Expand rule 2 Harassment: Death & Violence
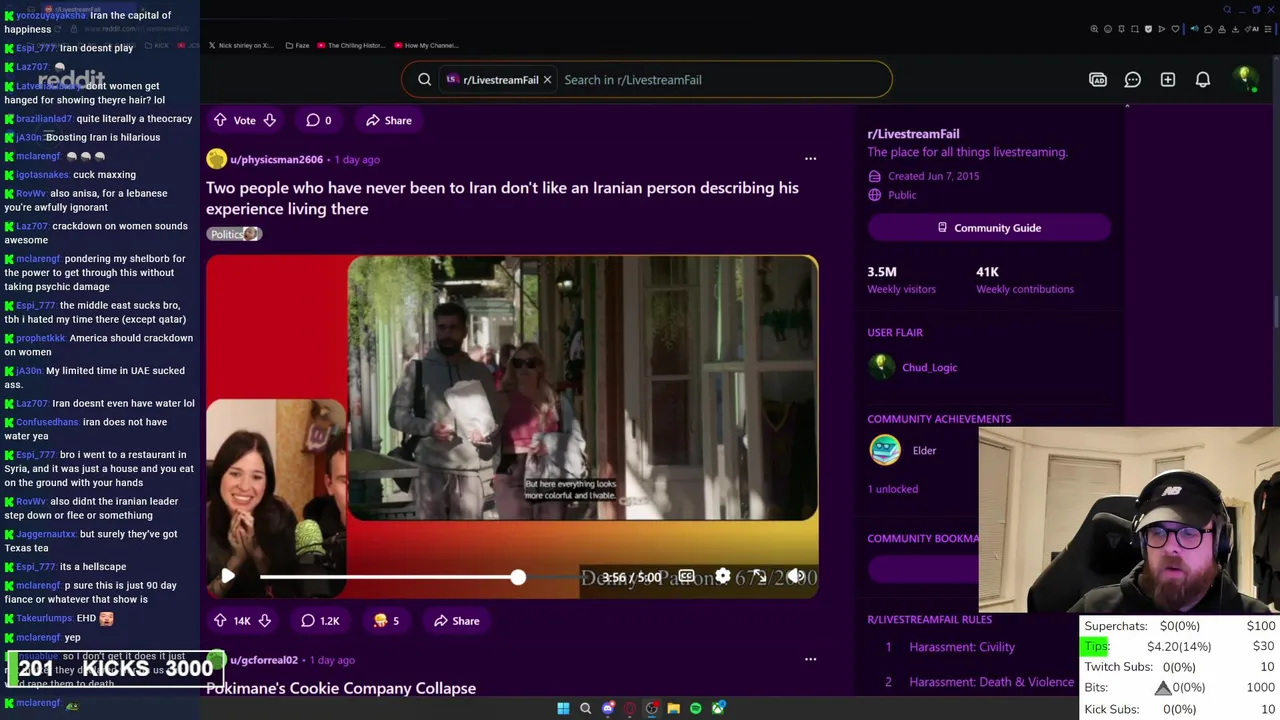Image resolution: width=1280 pixels, height=720 pixels. point(991,682)
